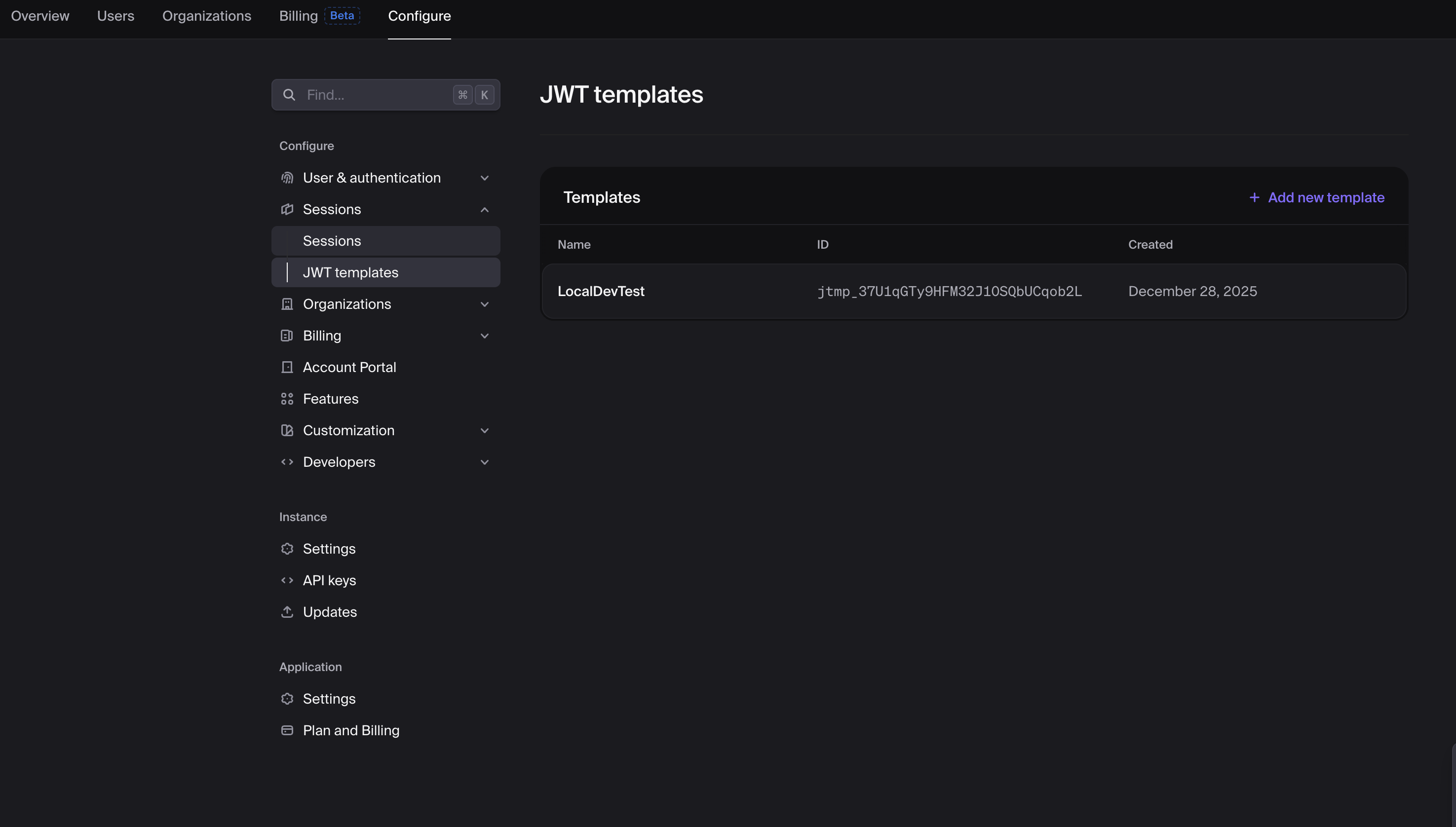Select the Features grid icon
The image size is (1456, 827).
287,399
